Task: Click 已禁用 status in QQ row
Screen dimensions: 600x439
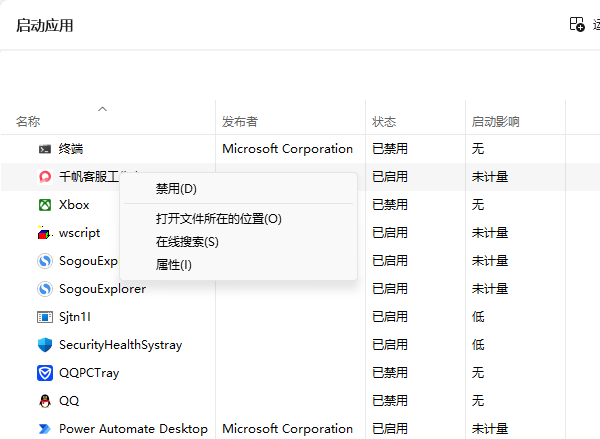Action: pyautogui.click(x=390, y=401)
